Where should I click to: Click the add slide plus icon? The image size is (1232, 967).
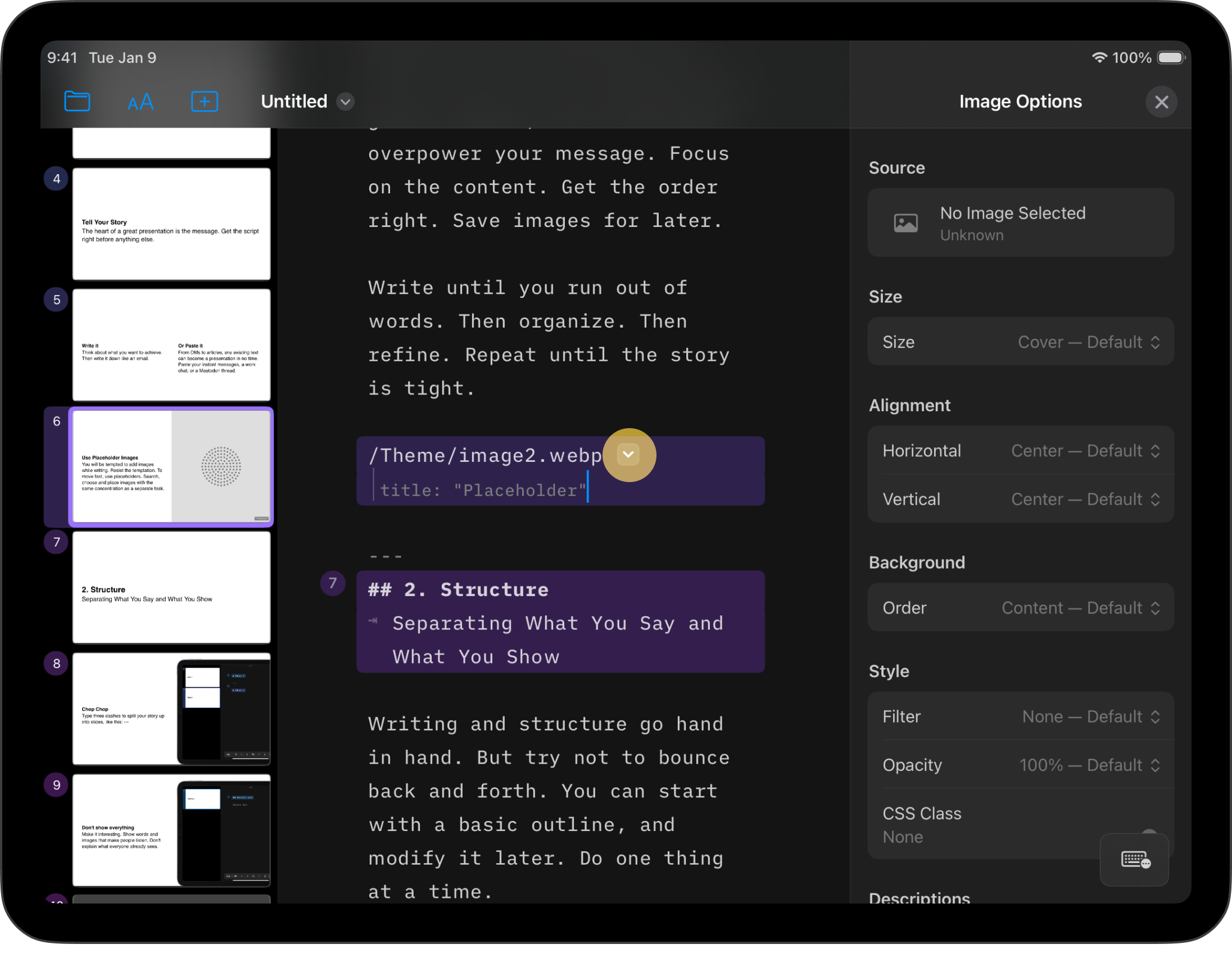[x=205, y=101]
